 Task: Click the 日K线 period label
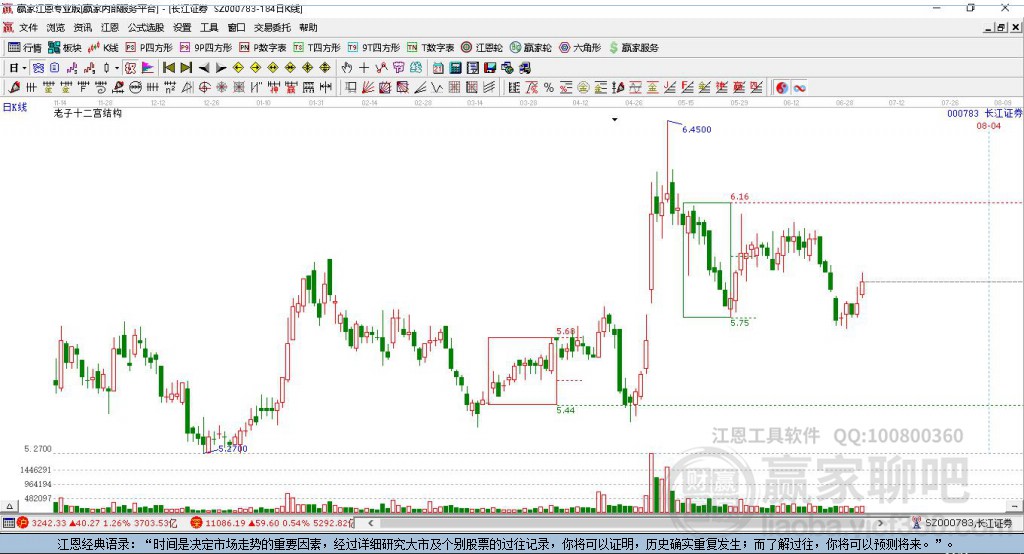[15, 107]
